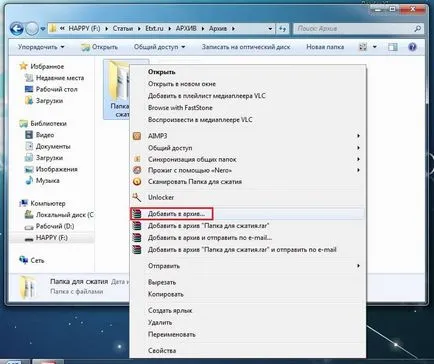Open recent locations dropdown next to Forward

tap(43, 29)
